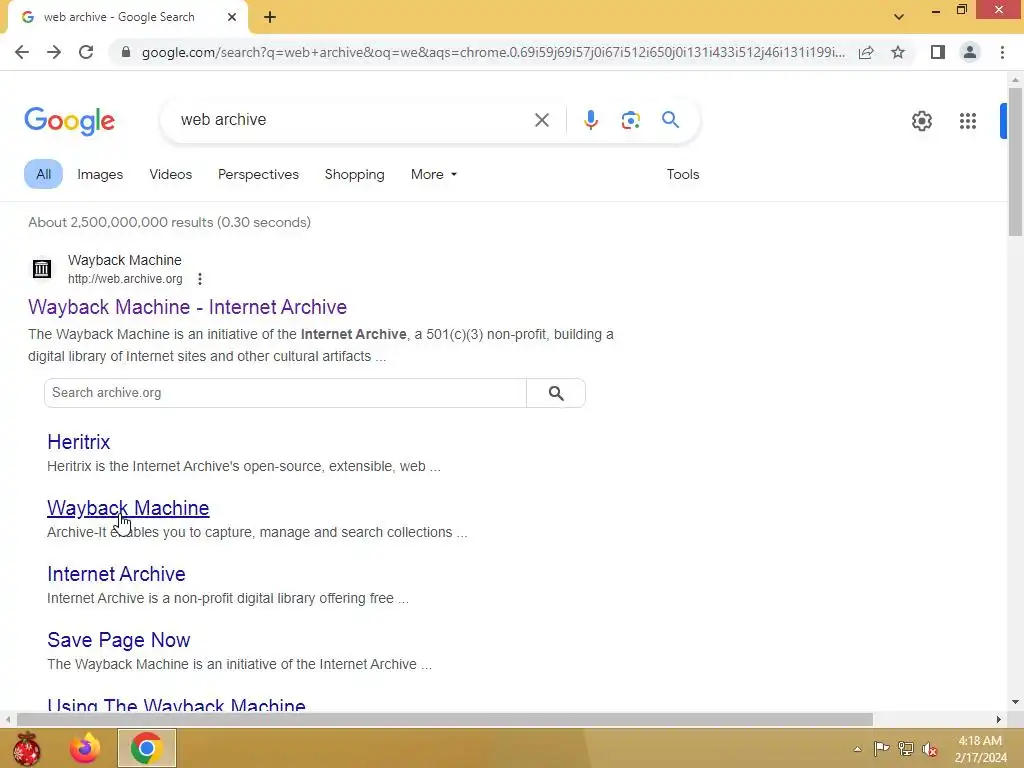This screenshot has height=768, width=1024.
Task: Open the Heritrix sitelink
Action: click(x=78, y=442)
